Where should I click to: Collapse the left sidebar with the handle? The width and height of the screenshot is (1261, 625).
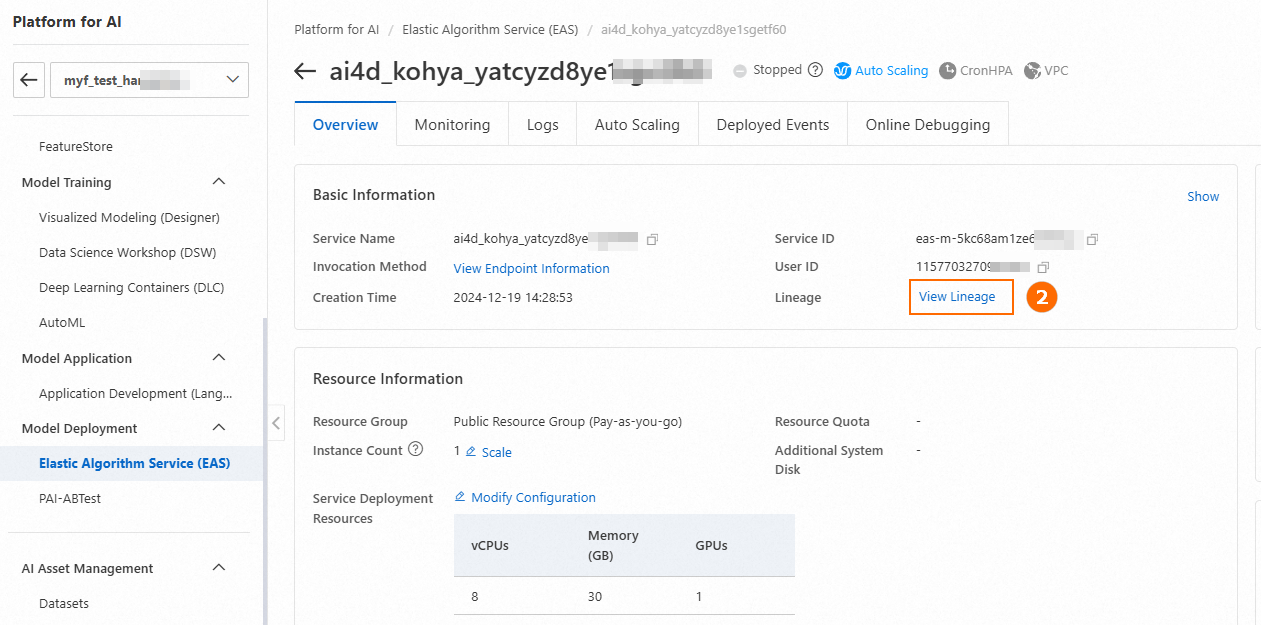point(276,423)
